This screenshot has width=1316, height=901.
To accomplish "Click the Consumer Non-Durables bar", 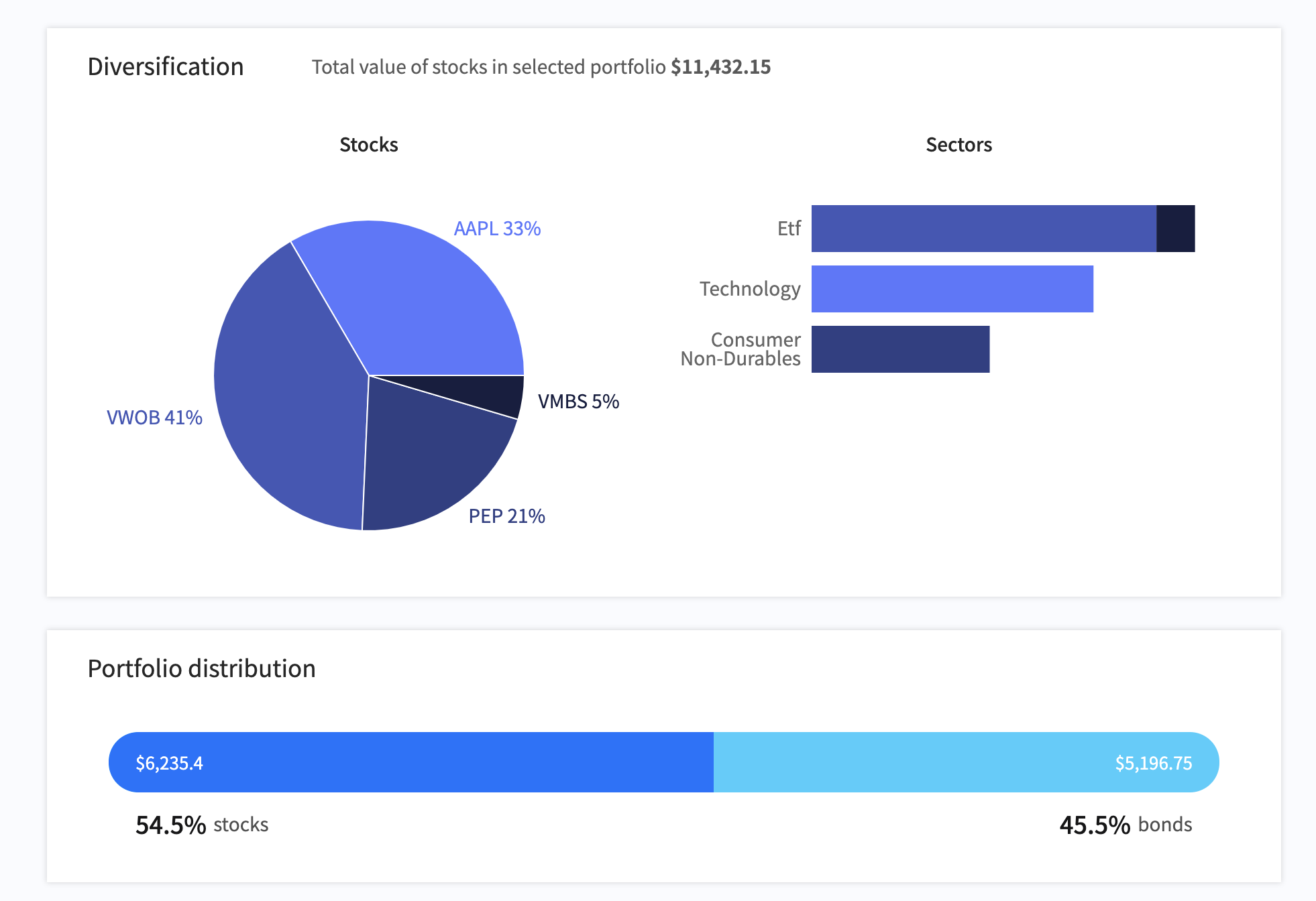I will [x=900, y=349].
